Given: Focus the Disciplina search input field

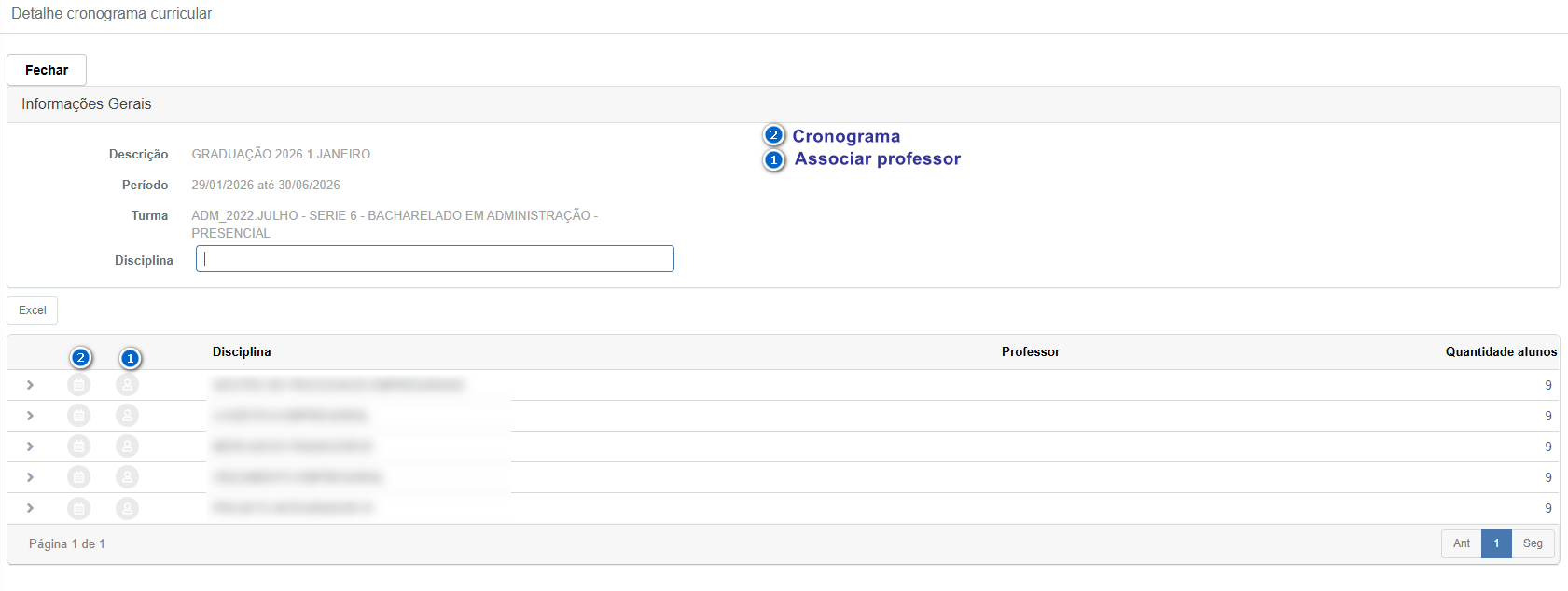Looking at the screenshot, I should pos(435,259).
